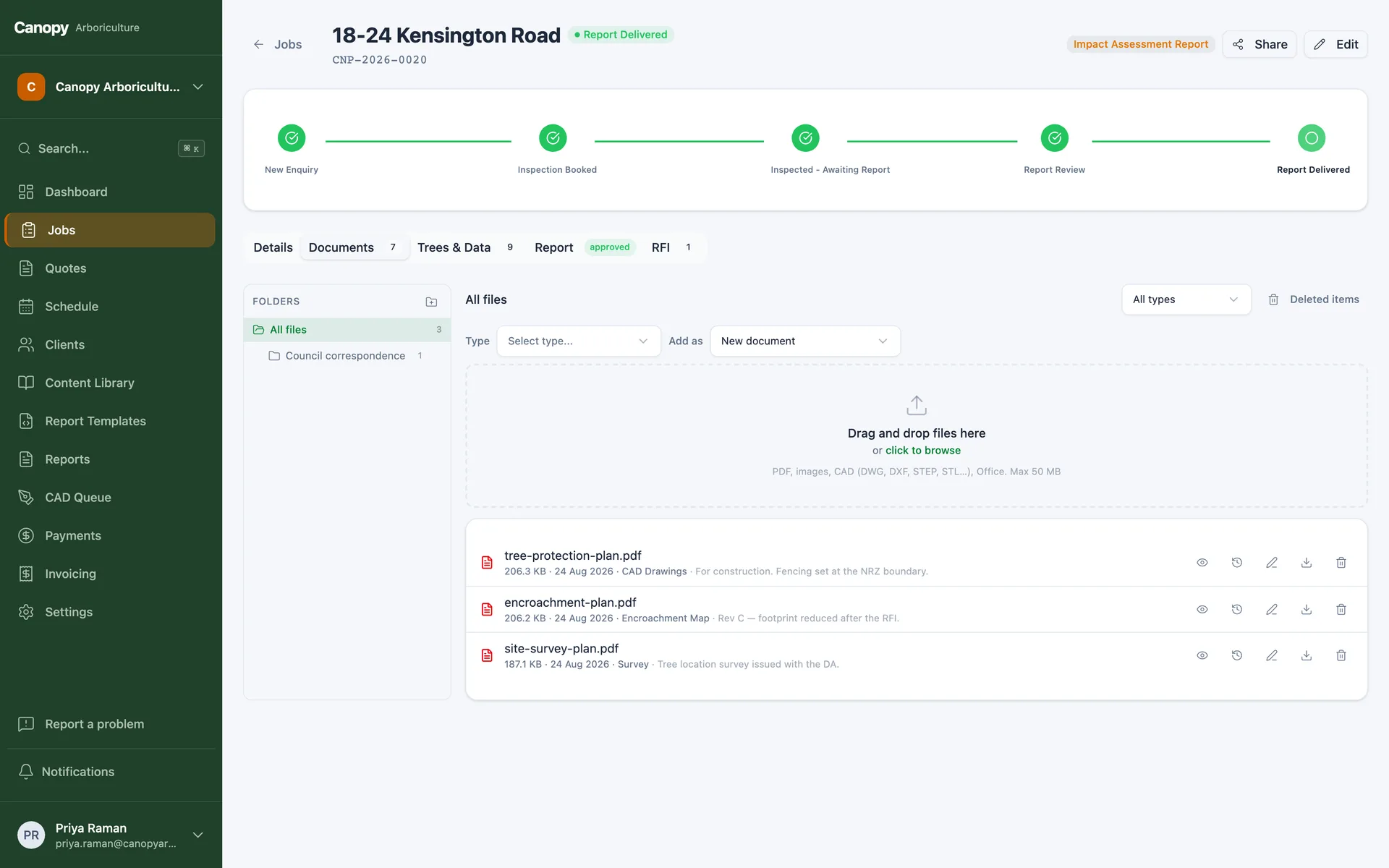Viewport: 1389px width, 868px height.
Task: Click the Share button
Action: (x=1260, y=44)
